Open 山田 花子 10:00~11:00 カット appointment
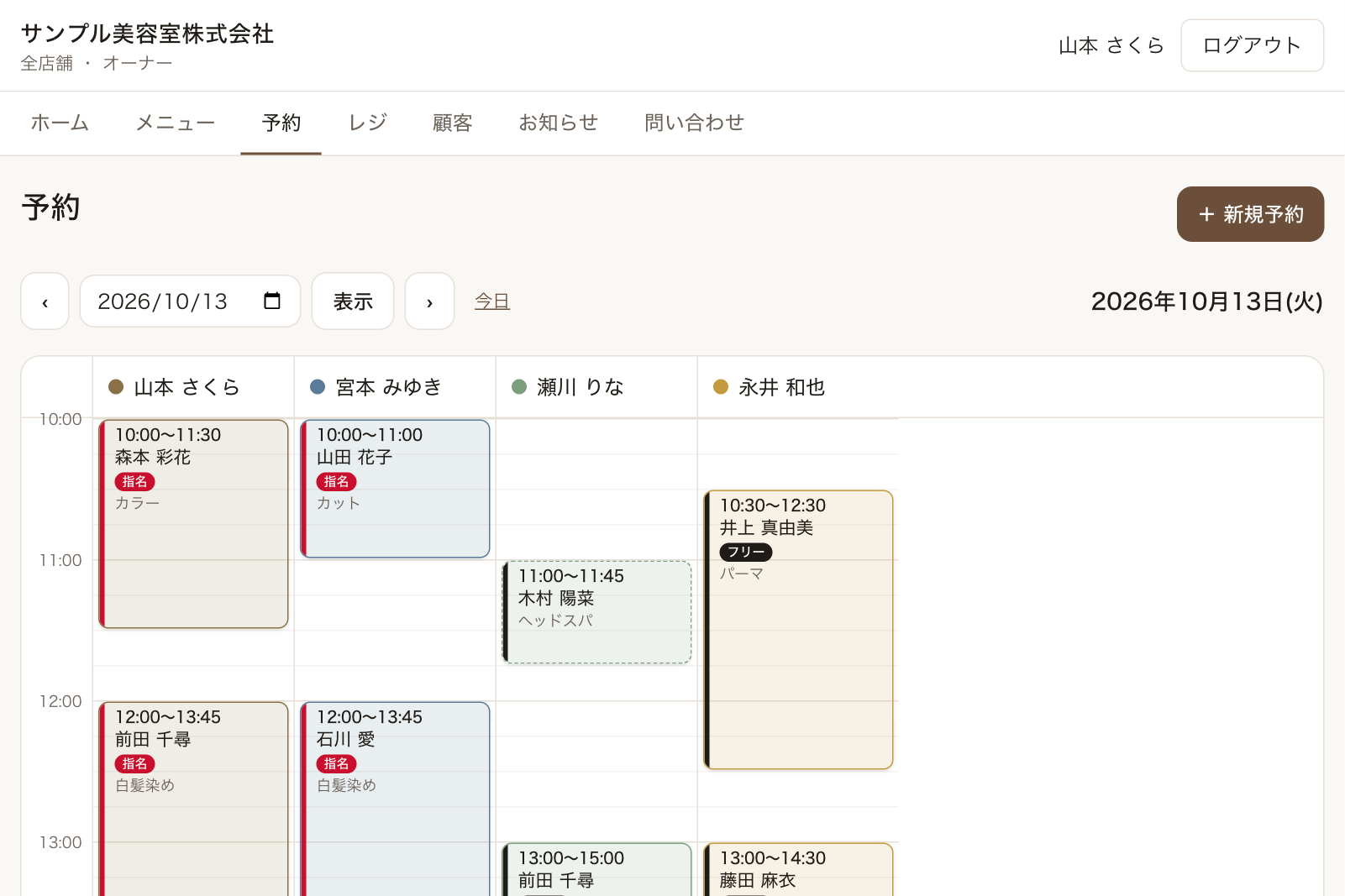The width and height of the screenshot is (1345, 896). pos(395,489)
